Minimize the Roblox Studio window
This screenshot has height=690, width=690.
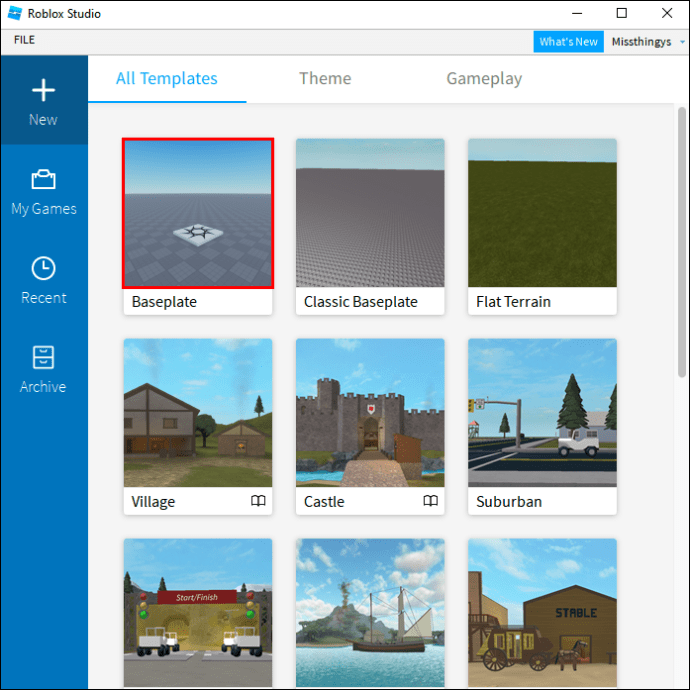pyautogui.click(x=577, y=14)
